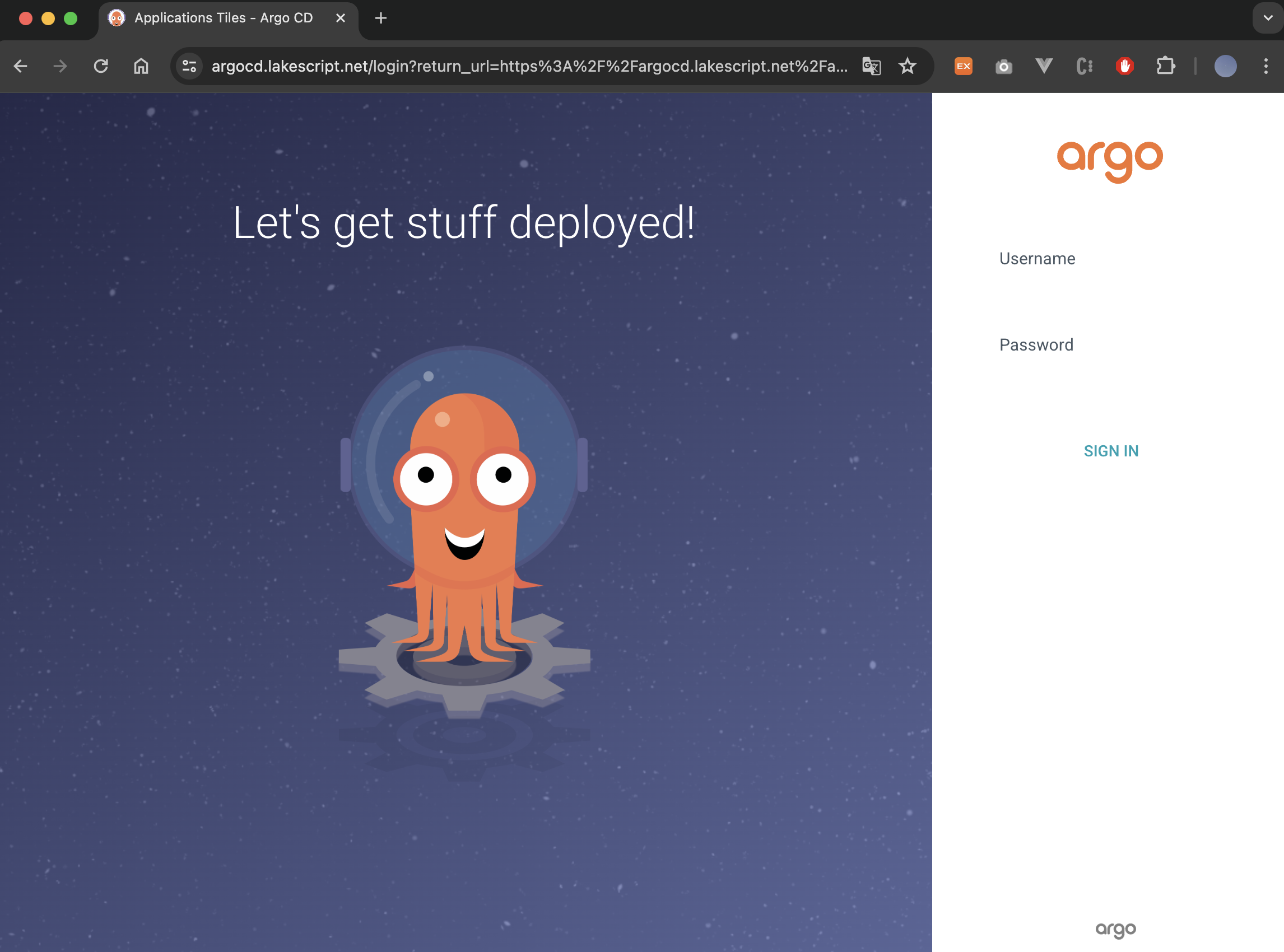Click the translate page icon
This screenshot has width=1284, height=952.
pos(871,66)
